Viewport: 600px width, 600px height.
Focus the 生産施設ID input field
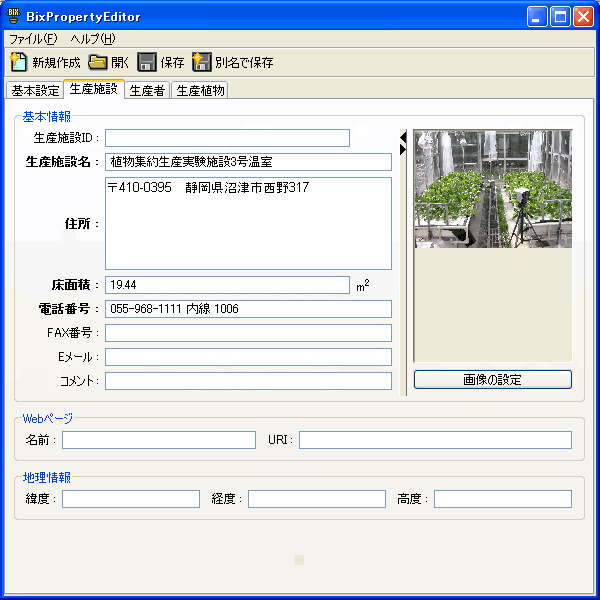(227, 138)
